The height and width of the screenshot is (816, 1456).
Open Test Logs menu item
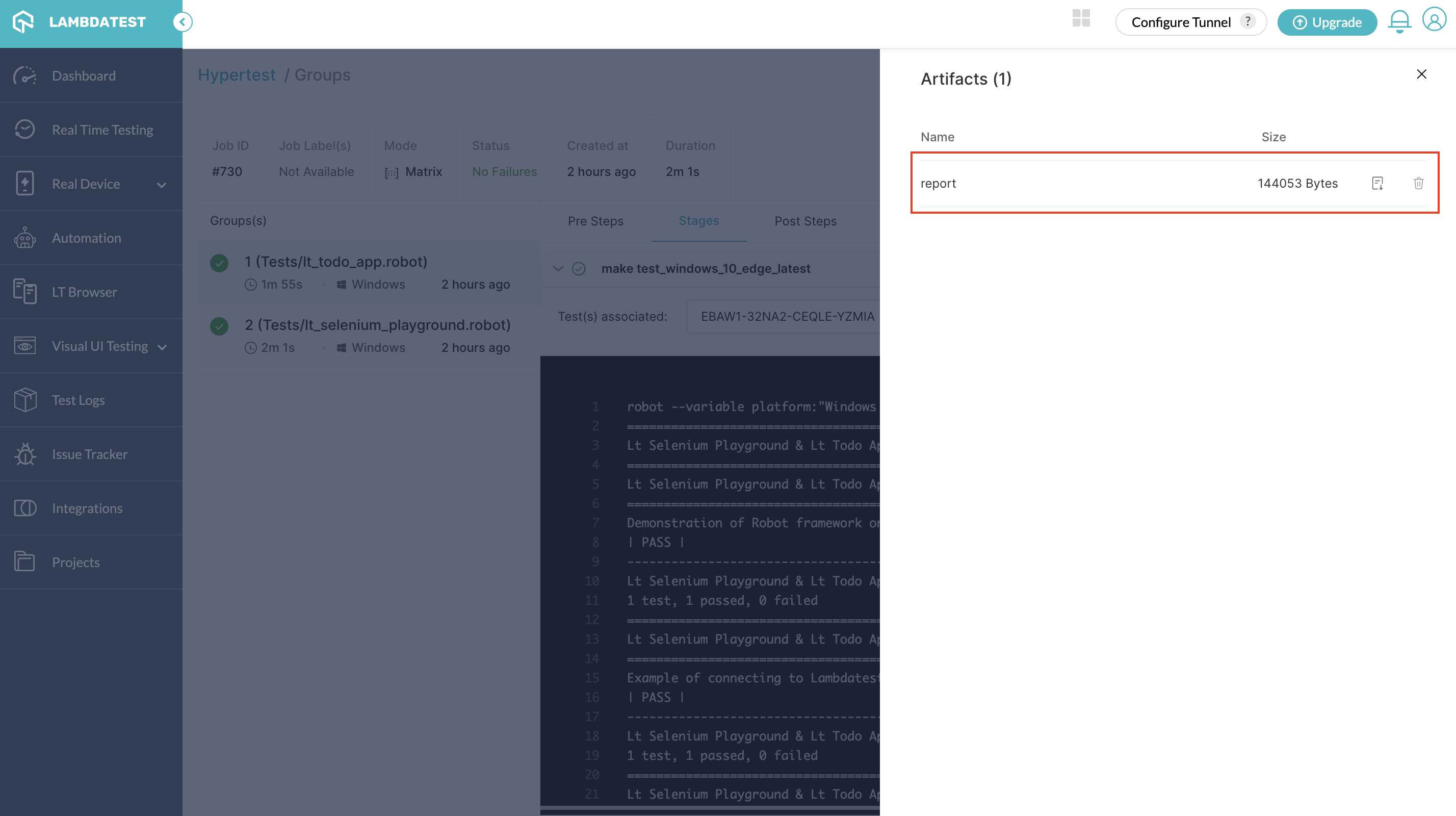point(91,400)
